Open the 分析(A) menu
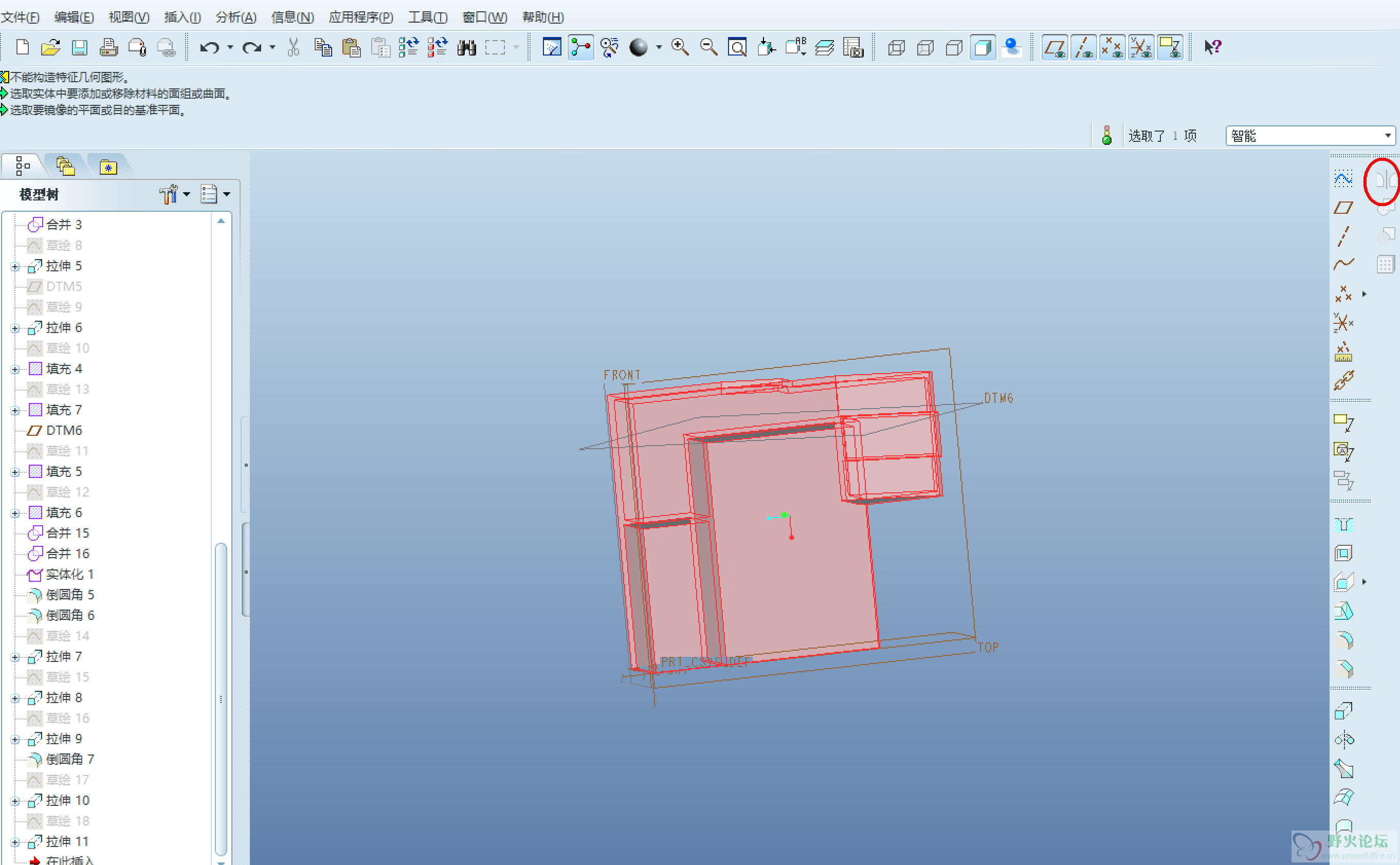Viewport: 1400px width, 865px height. point(235,17)
